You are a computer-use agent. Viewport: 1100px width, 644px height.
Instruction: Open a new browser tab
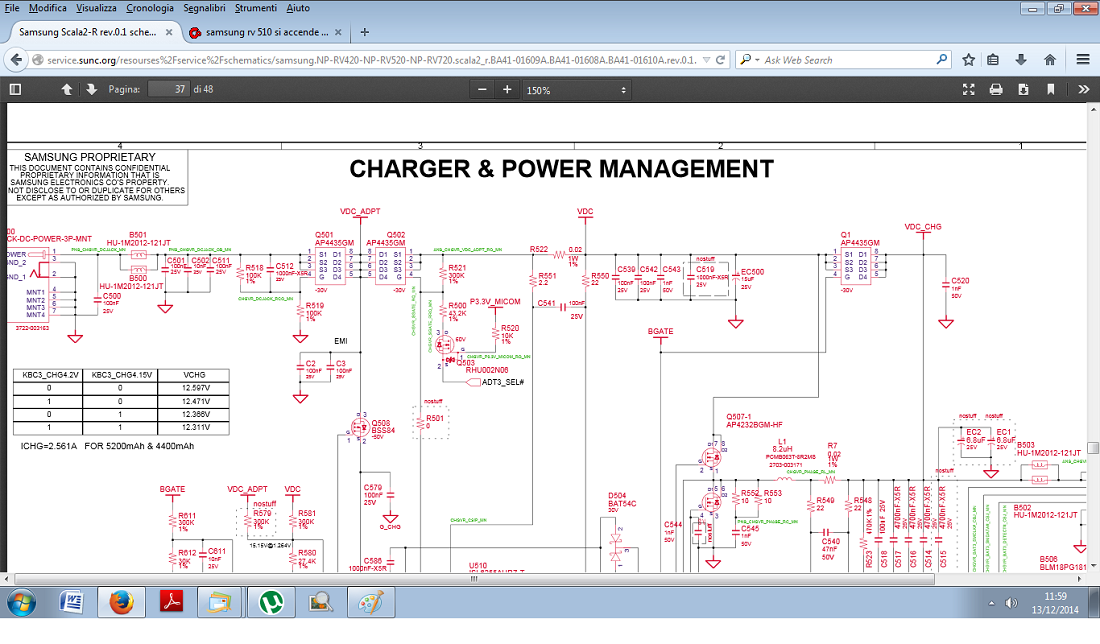coord(363,31)
